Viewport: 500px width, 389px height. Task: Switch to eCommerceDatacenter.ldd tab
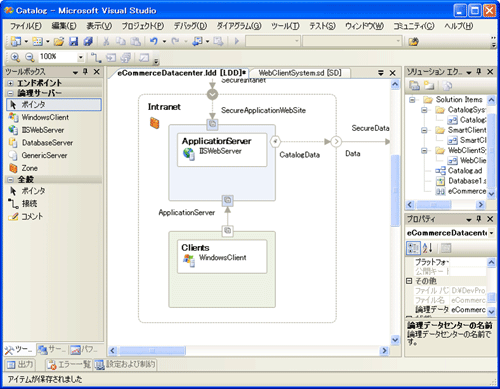click(182, 73)
